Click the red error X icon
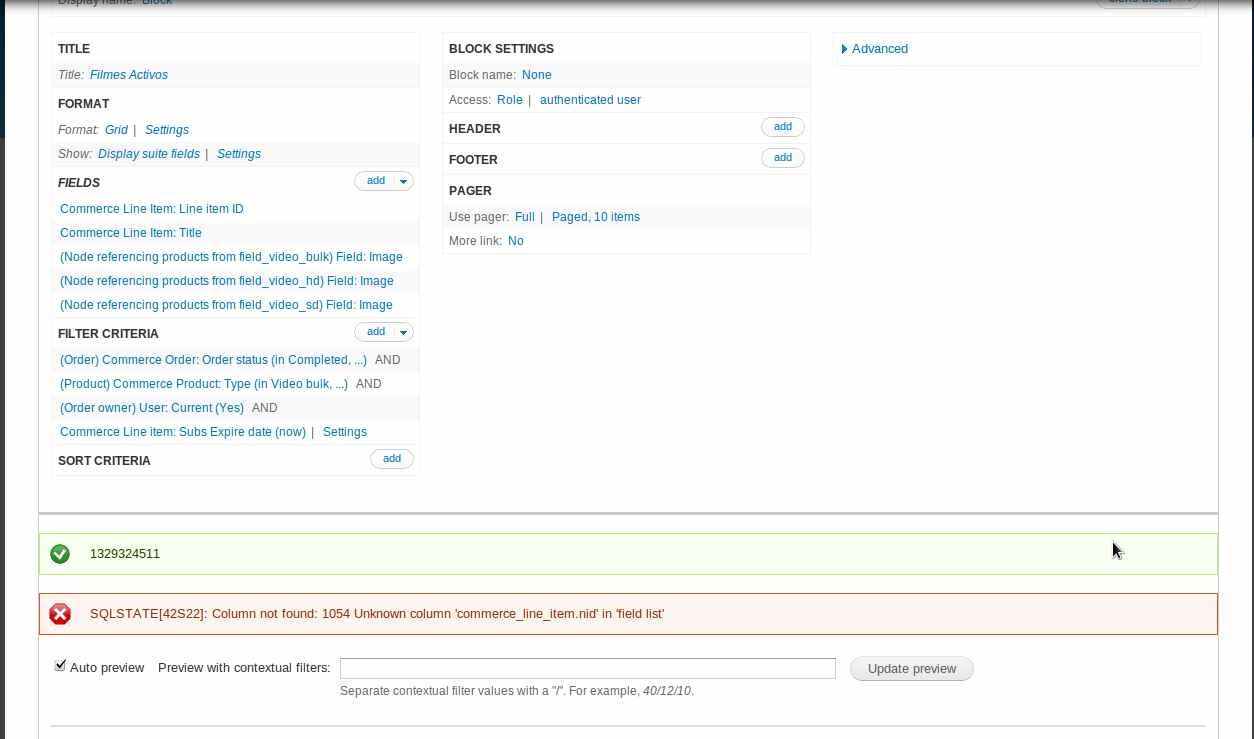 [x=60, y=614]
